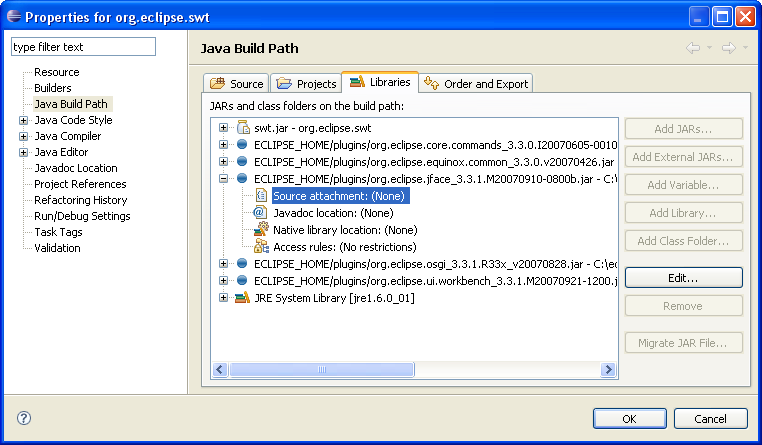This screenshot has height=445, width=762.
Task: Click the equinox.common jar blue circle icon
Action: [242, 161]
